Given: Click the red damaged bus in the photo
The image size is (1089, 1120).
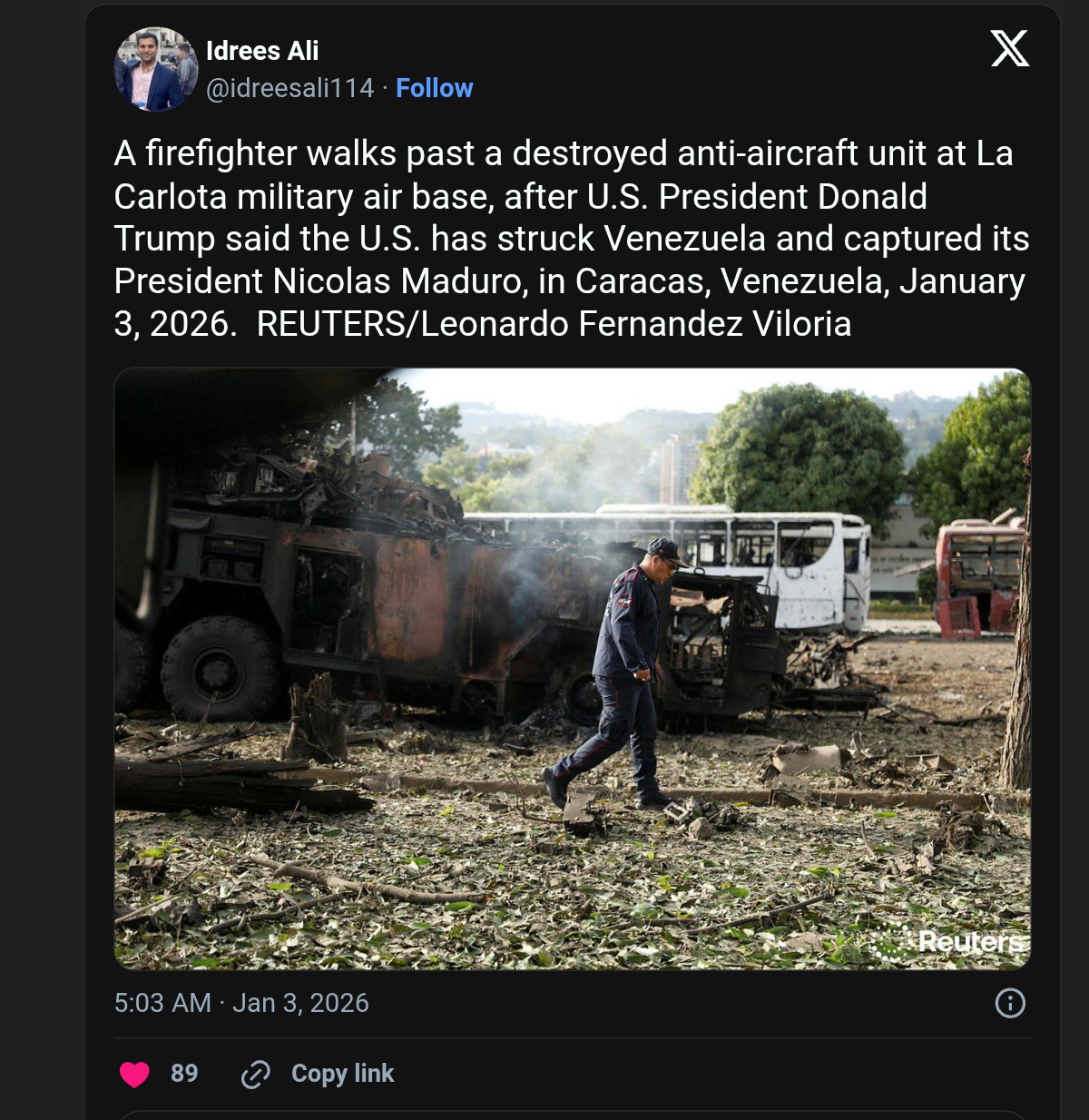Looking at the screenshot, I should (979, 577).
